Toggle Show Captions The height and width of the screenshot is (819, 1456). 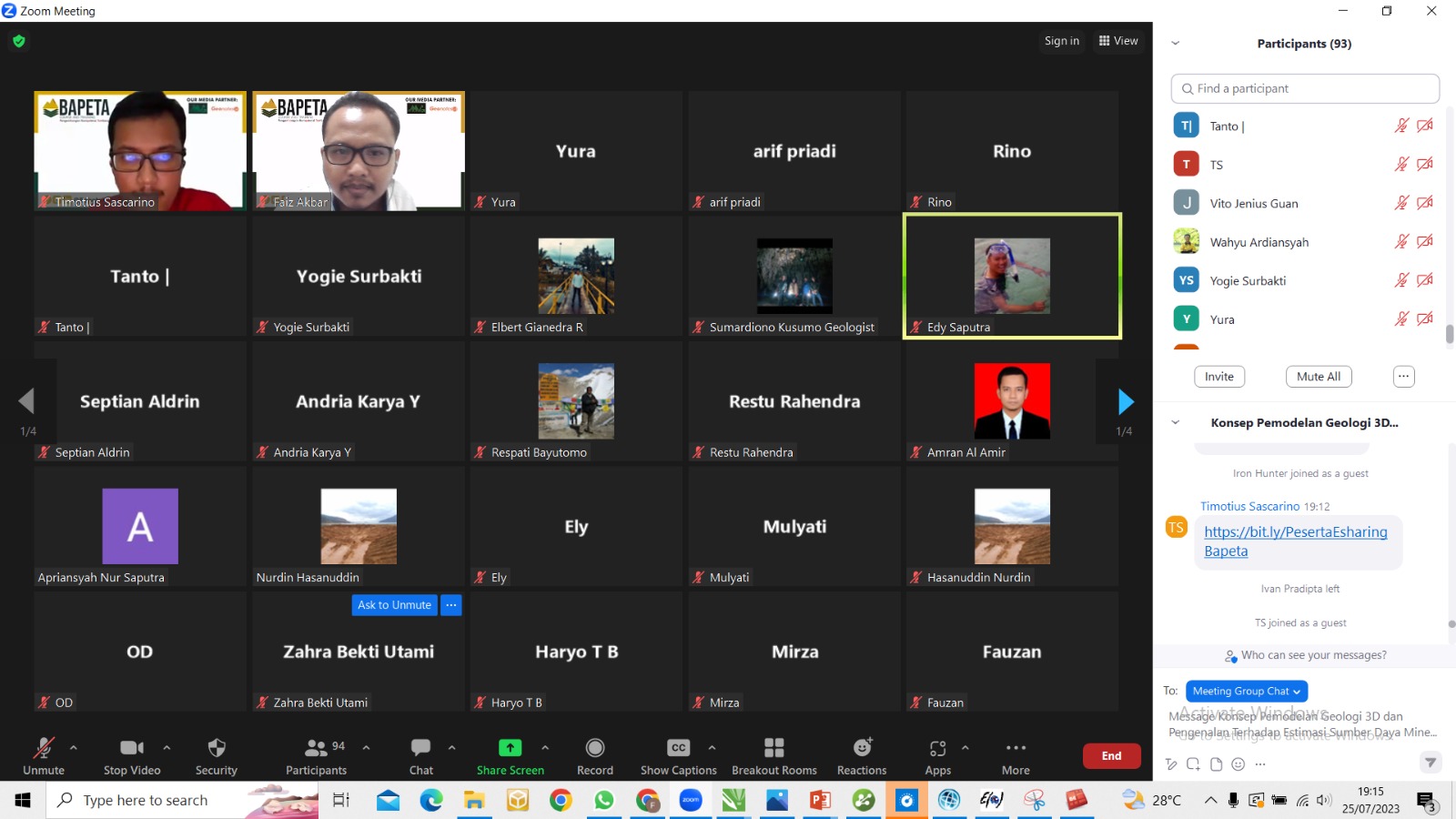(x=678, y=748)
